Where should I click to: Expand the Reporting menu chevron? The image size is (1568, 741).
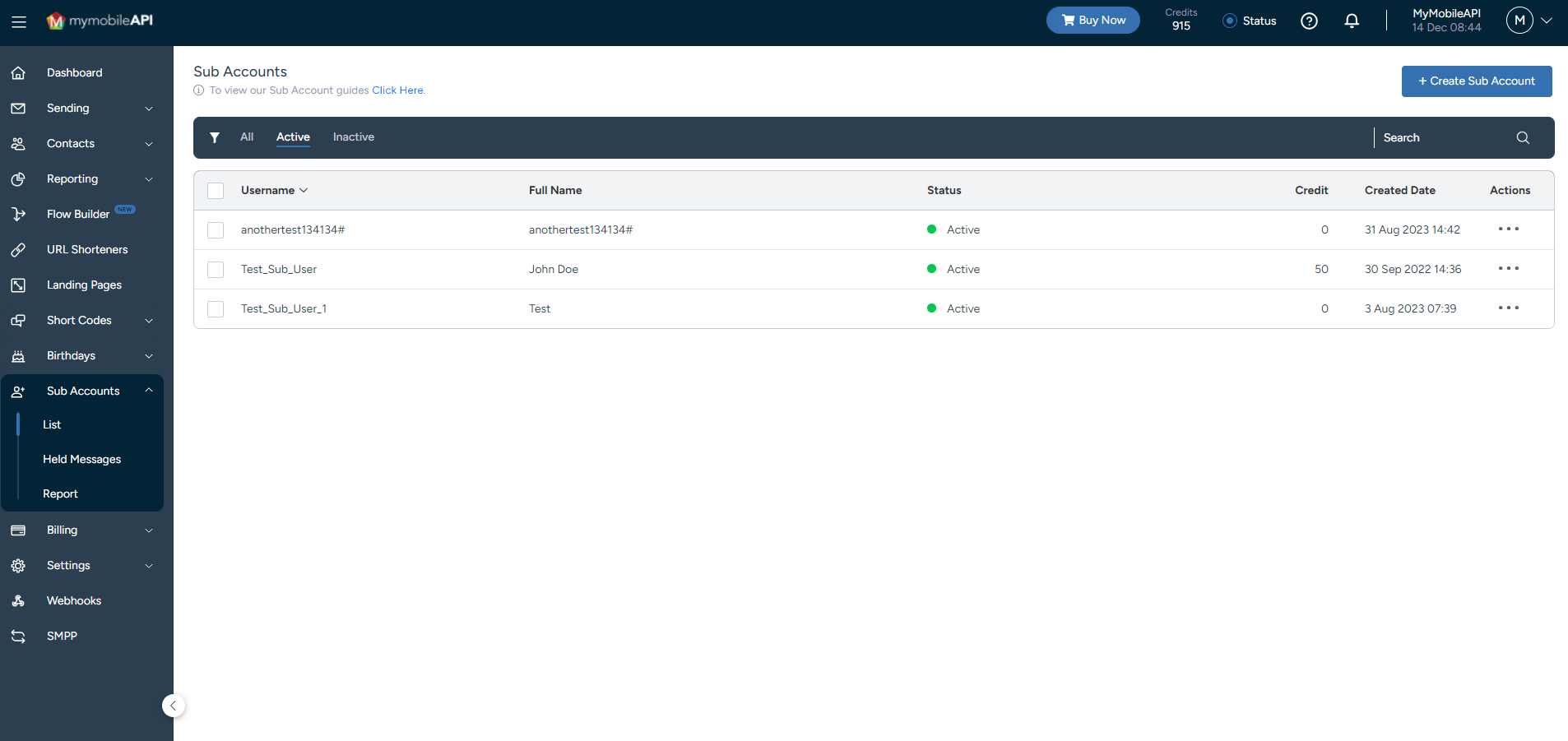[149, 179]
